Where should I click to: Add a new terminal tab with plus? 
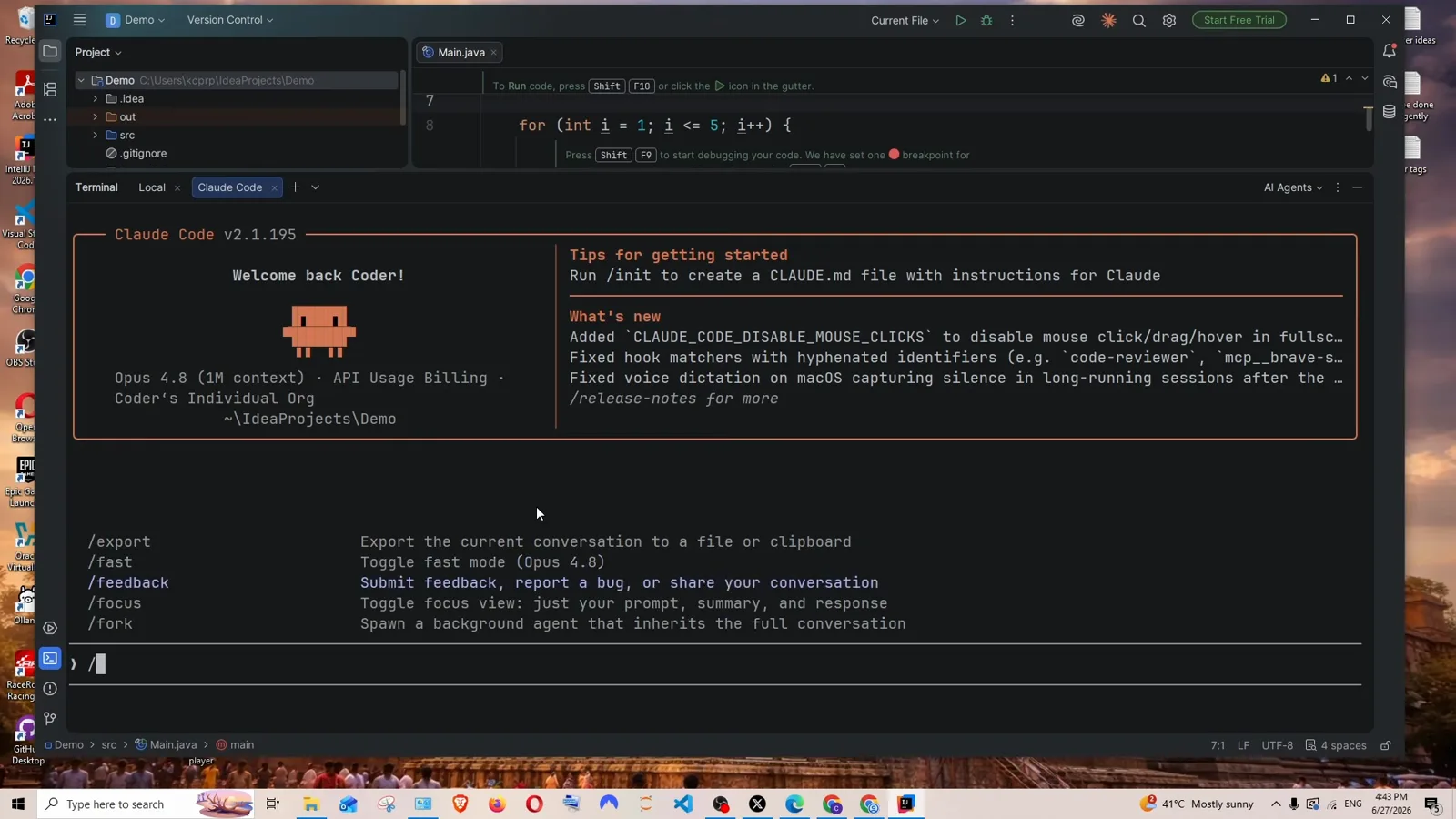point(295,187)
